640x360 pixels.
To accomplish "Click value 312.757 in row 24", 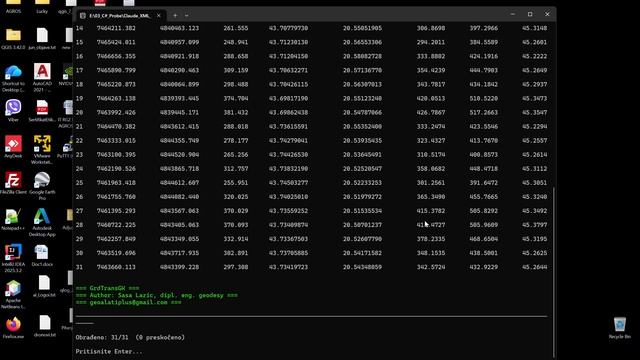I will [236, 169].
